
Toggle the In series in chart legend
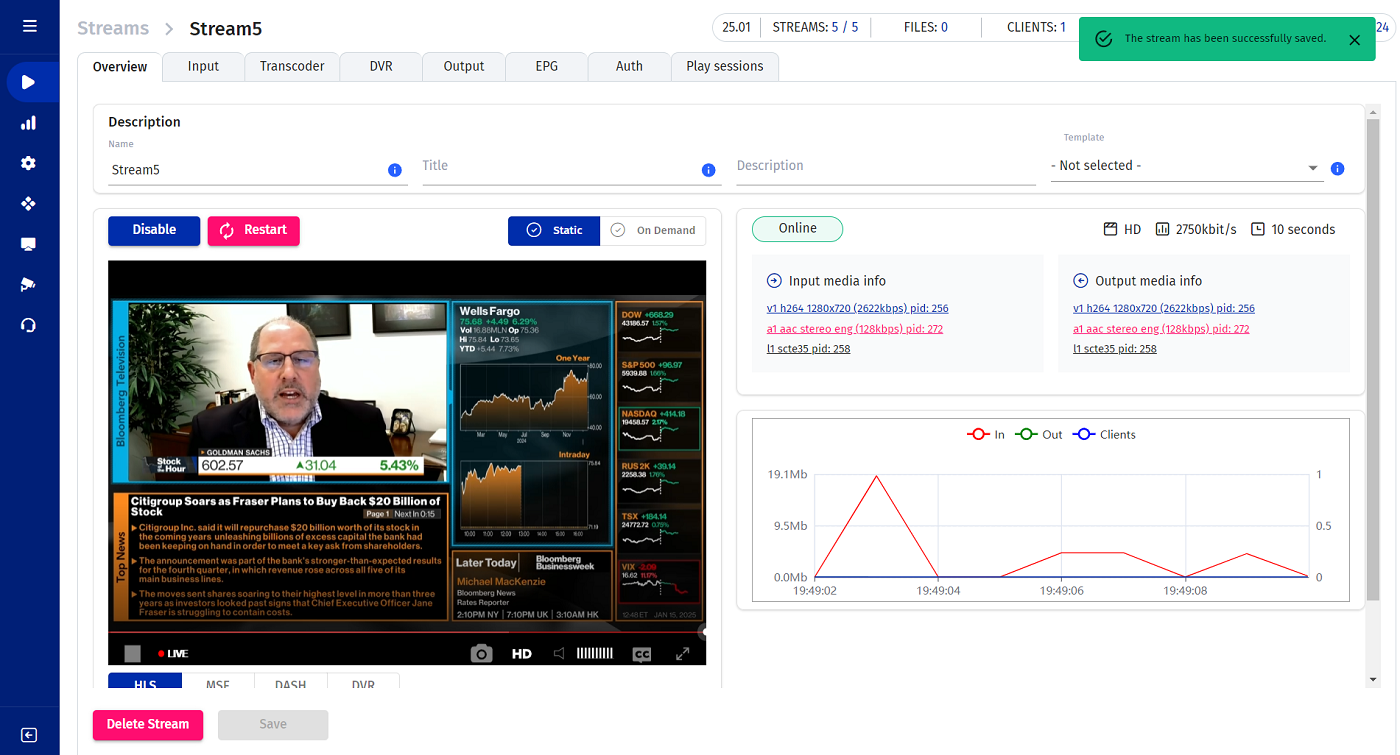click(986, 435)
